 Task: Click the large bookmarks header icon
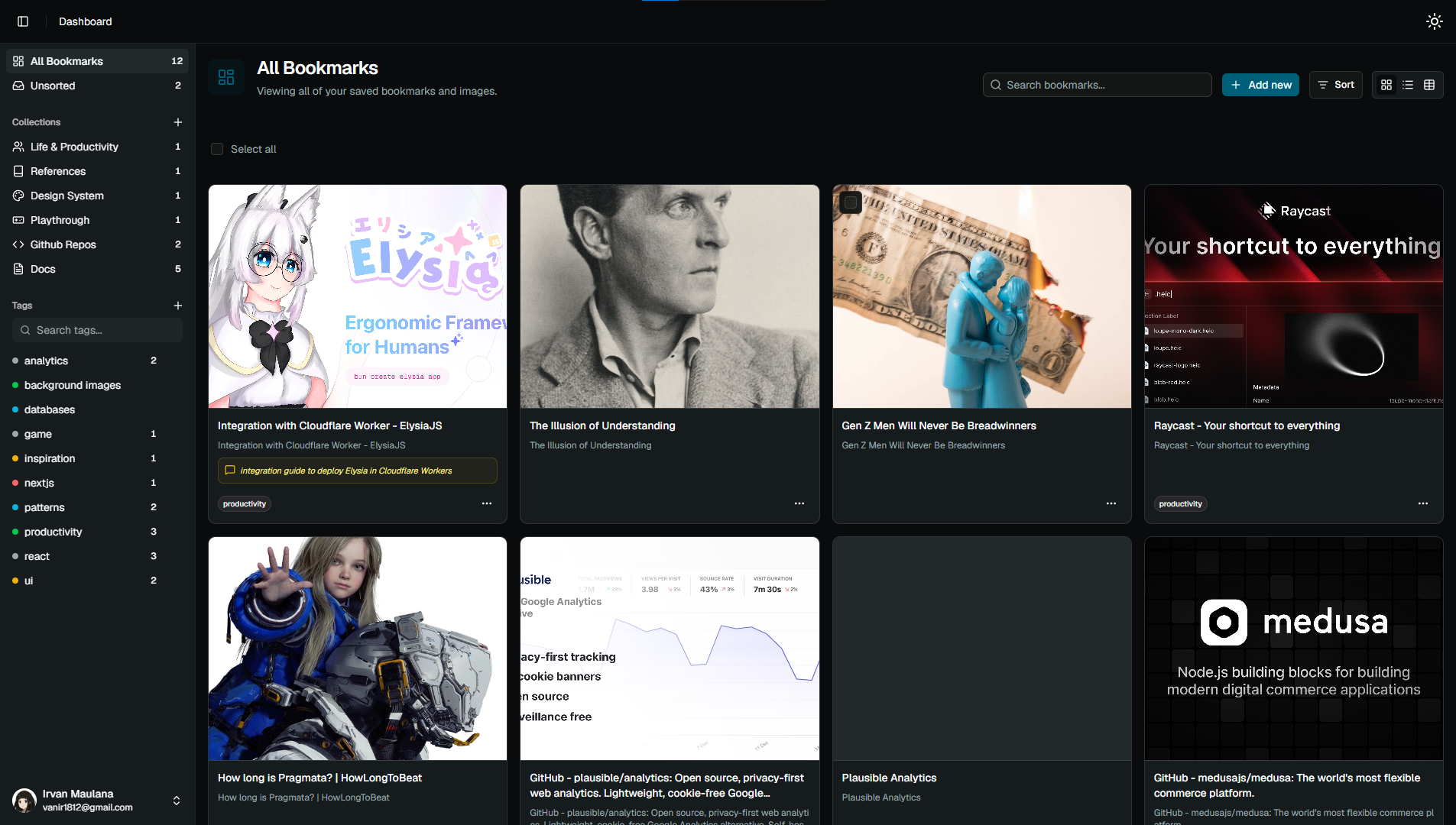coord(226,77)
